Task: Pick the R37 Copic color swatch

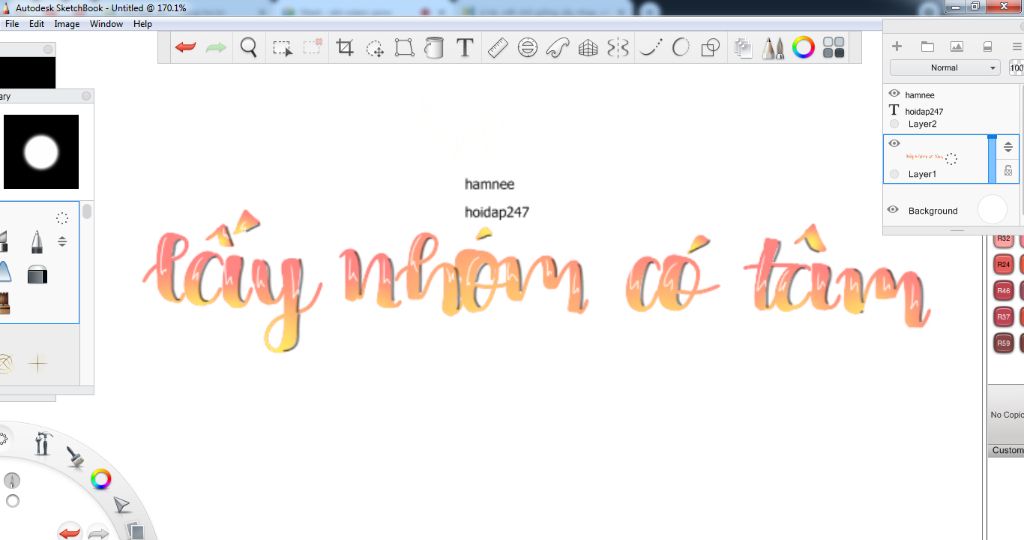Action: [x=1003, y=317]
